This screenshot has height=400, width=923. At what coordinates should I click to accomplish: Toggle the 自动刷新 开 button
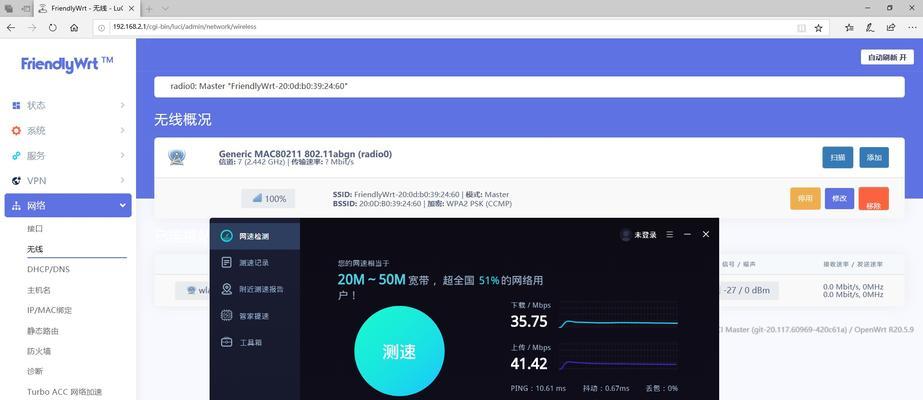click(x=887, y=57)
